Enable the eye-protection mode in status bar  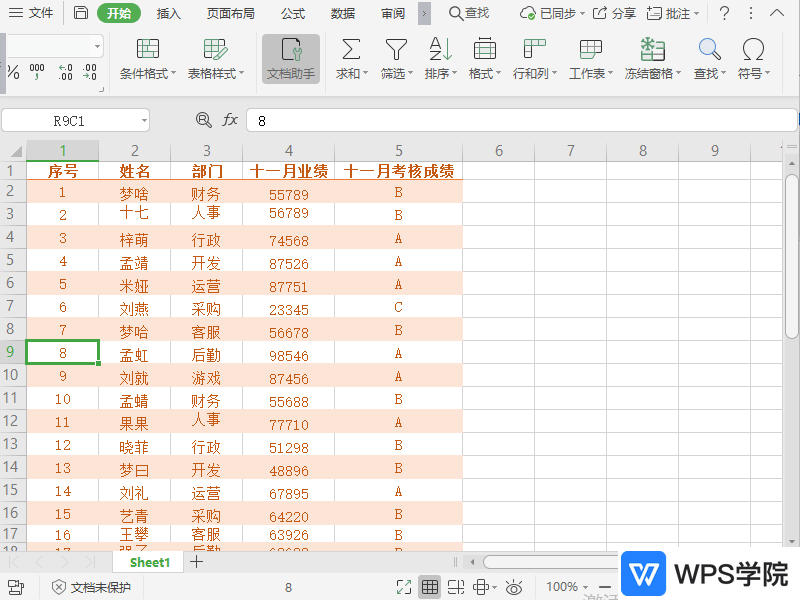point(514,587)
